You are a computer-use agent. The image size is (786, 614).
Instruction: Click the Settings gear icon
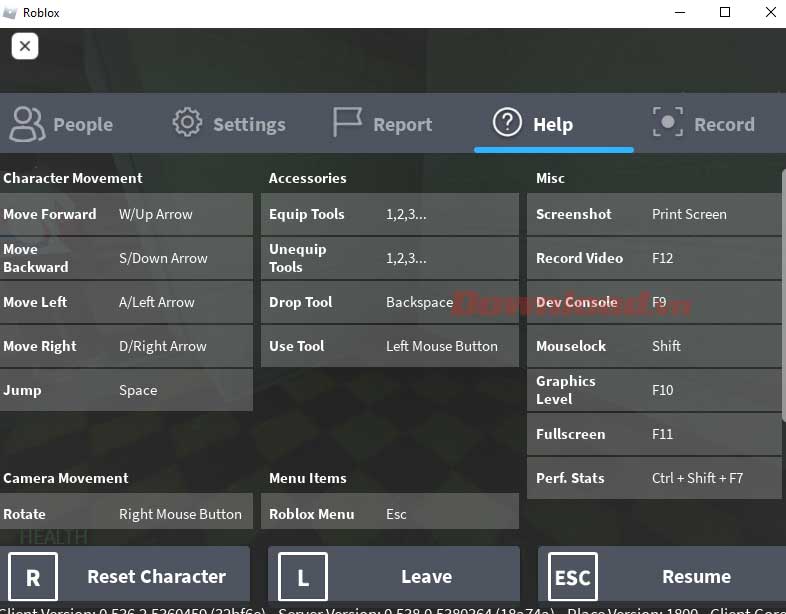point(187,122)
